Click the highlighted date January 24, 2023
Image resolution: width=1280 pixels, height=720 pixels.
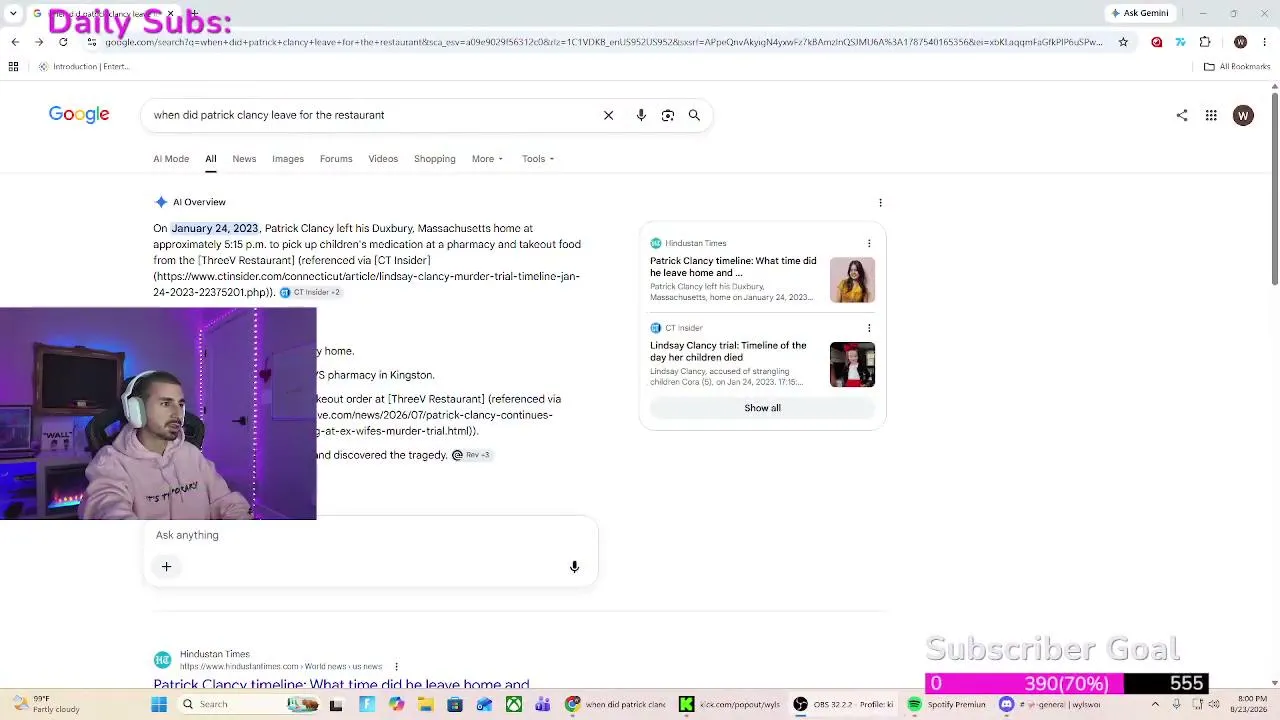(x=215, y=229)
